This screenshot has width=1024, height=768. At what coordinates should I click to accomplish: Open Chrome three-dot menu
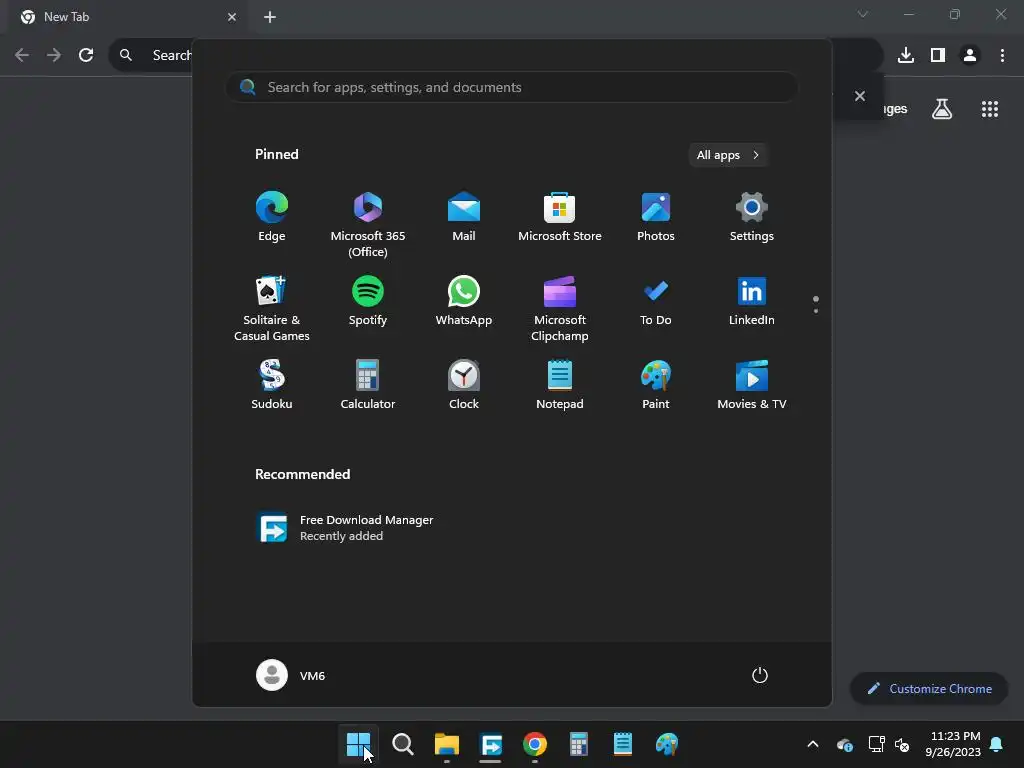[1002, 56]
